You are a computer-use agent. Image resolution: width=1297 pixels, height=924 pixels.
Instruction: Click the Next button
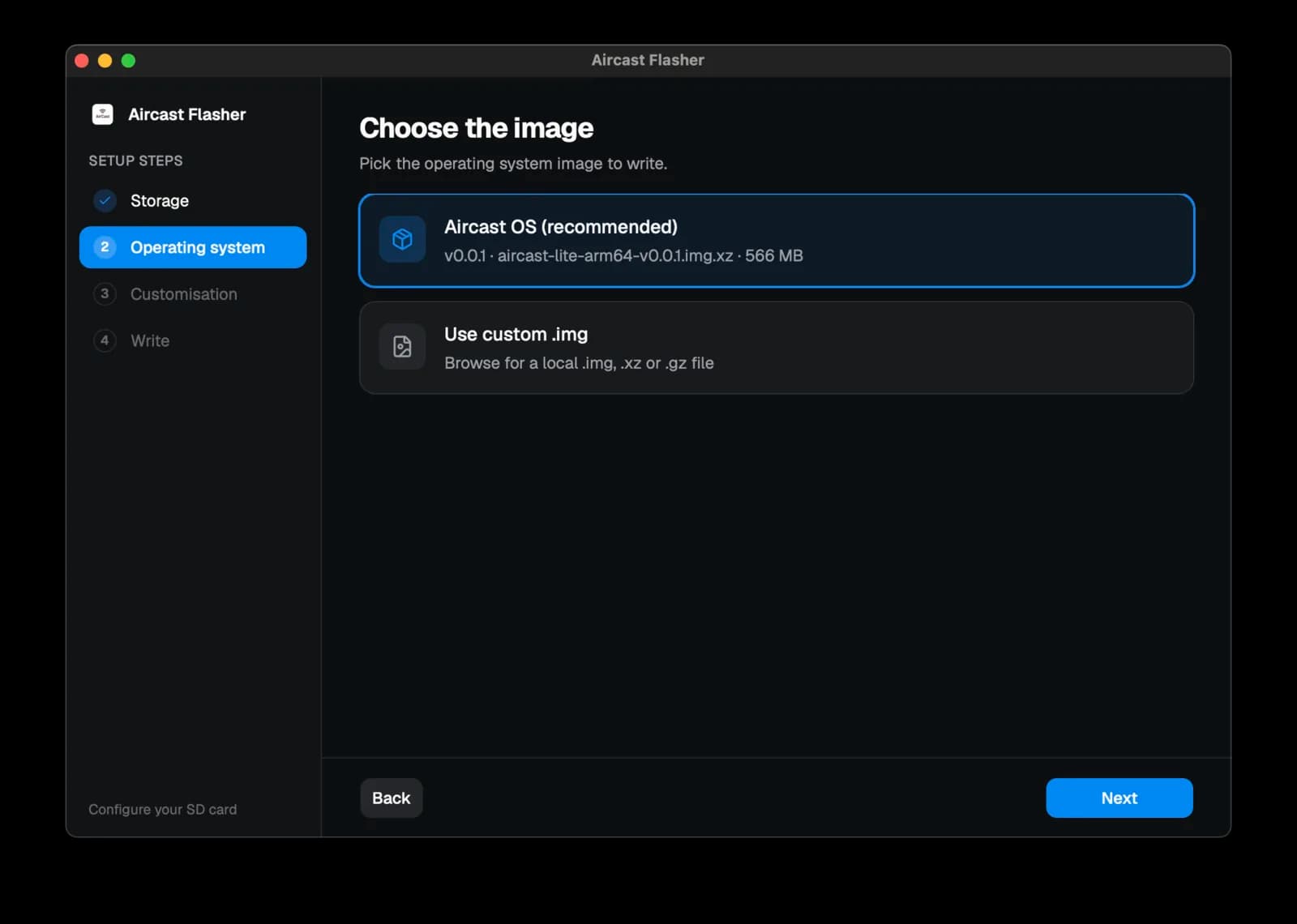pyautogui.click(x=1119, y=798)
